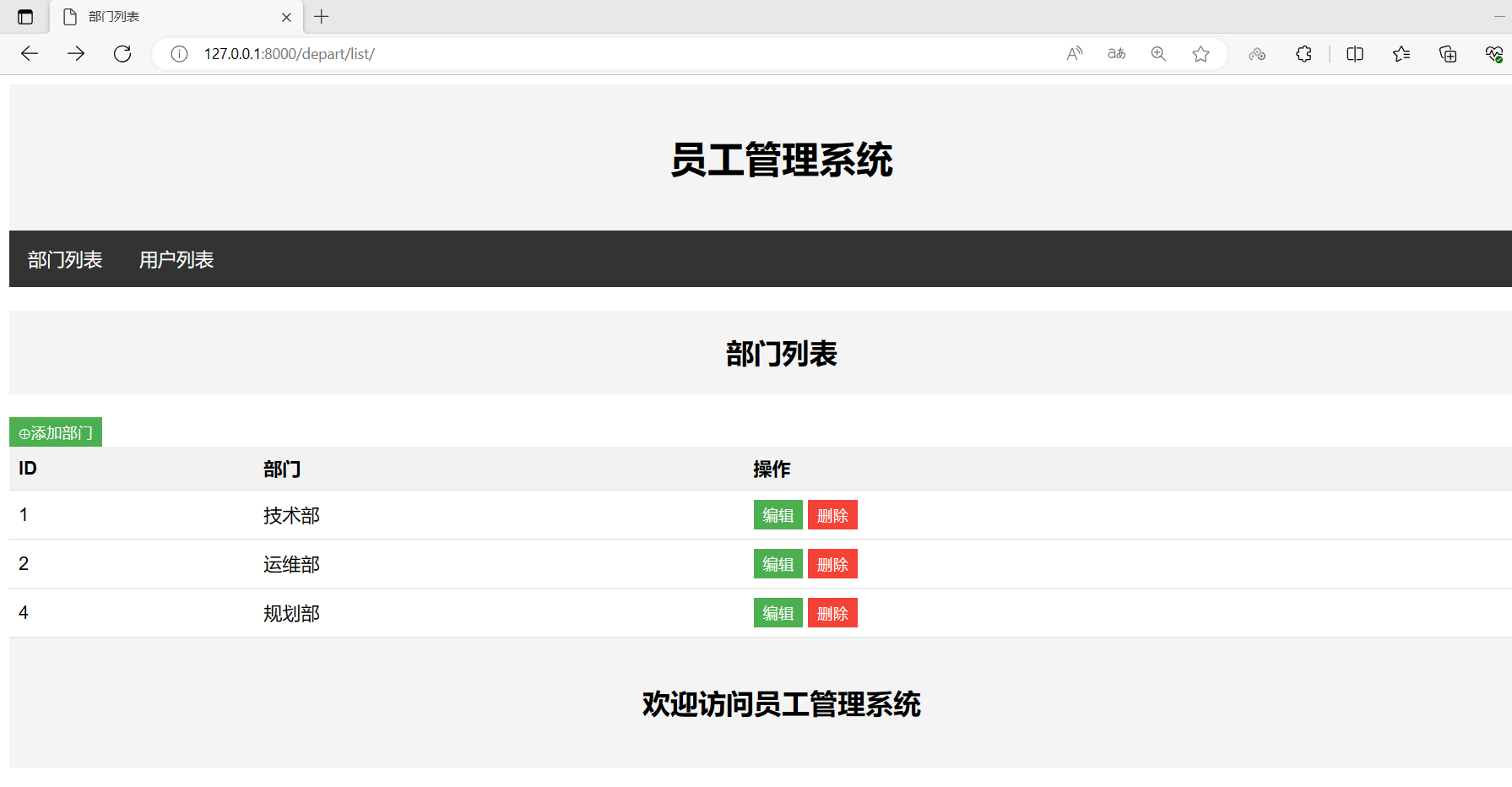Go back to the previous page

coord(30,54)
